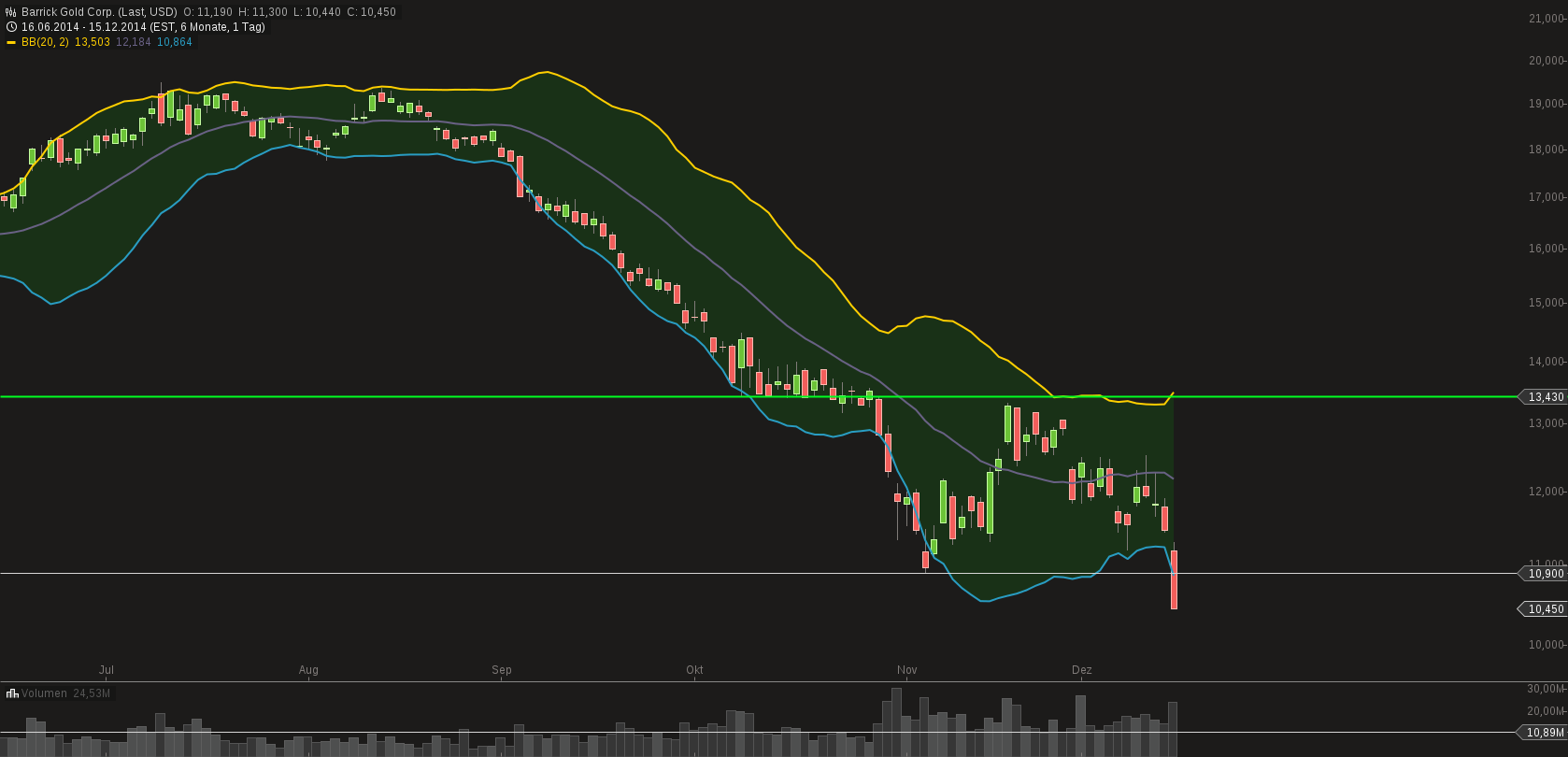Screen dimensions: 1568x757
Task: Click the '16,000' price axis label
Action: (x=1547, y=249)
